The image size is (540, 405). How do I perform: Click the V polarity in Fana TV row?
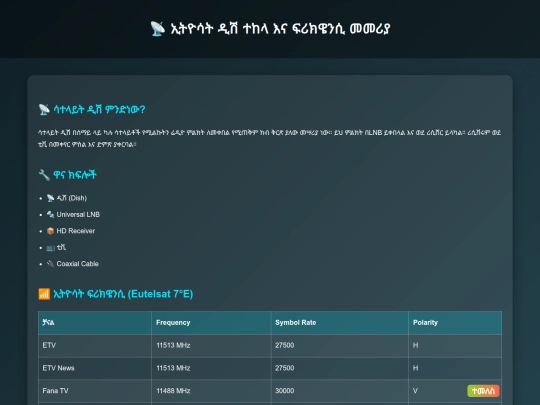[x=415, y=391]
